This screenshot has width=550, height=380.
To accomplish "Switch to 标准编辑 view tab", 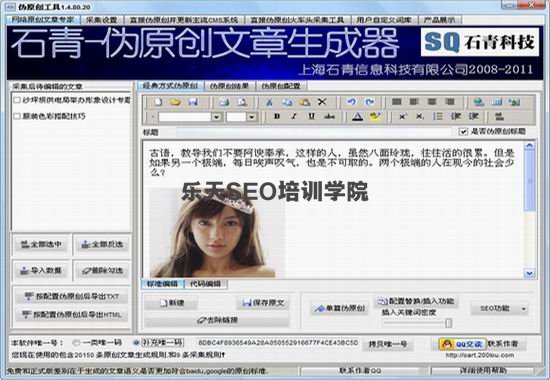I will 162,284.
